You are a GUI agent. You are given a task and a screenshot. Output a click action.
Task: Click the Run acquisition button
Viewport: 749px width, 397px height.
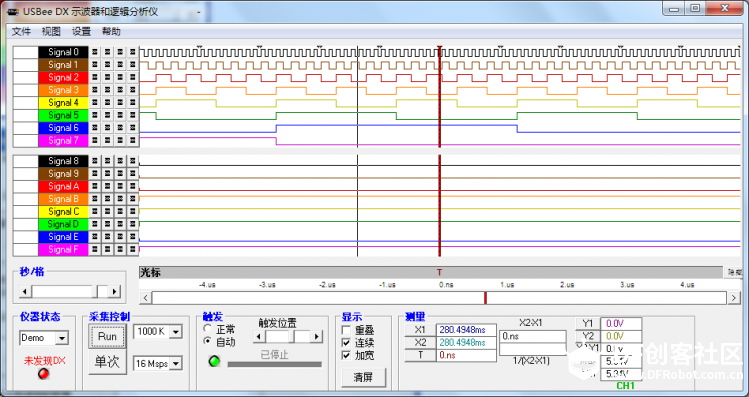click(x=107, y=336)
